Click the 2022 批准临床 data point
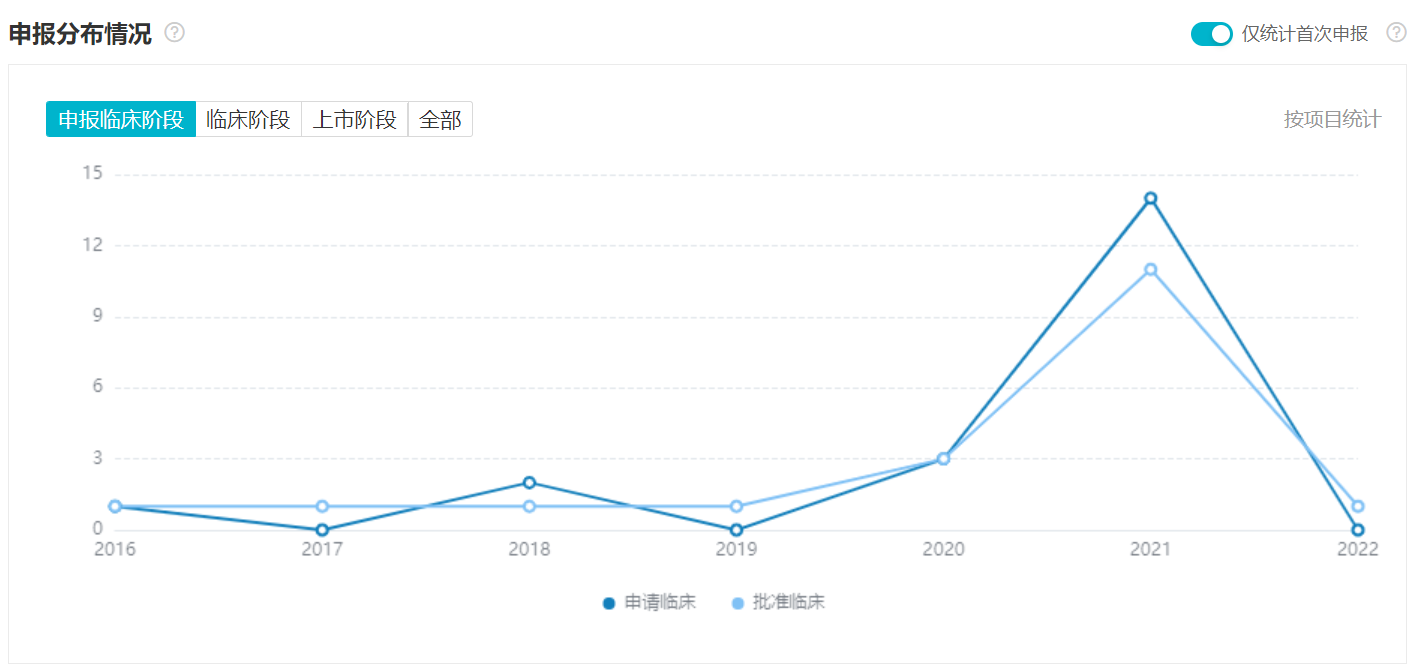This screenshot has height=671, width=1423. 1358,506
